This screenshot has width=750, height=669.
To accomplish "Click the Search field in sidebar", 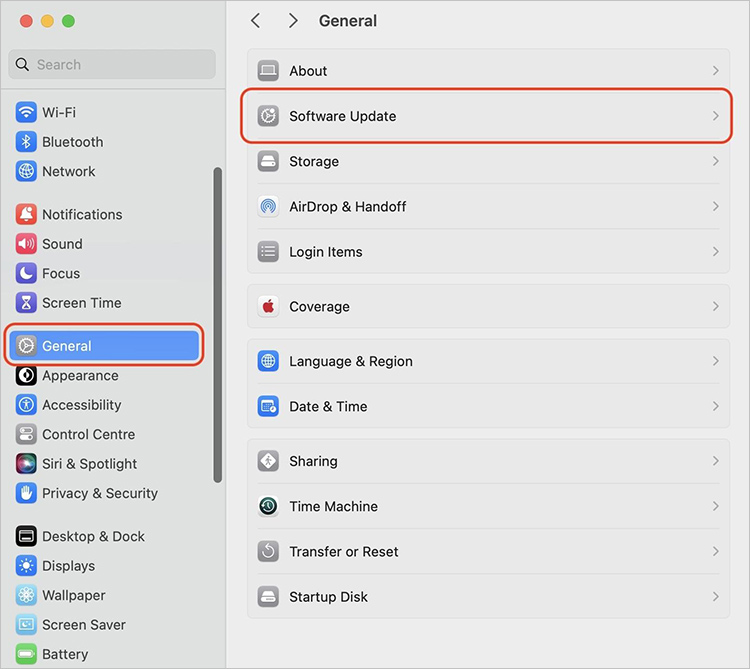I will [112, 64].
